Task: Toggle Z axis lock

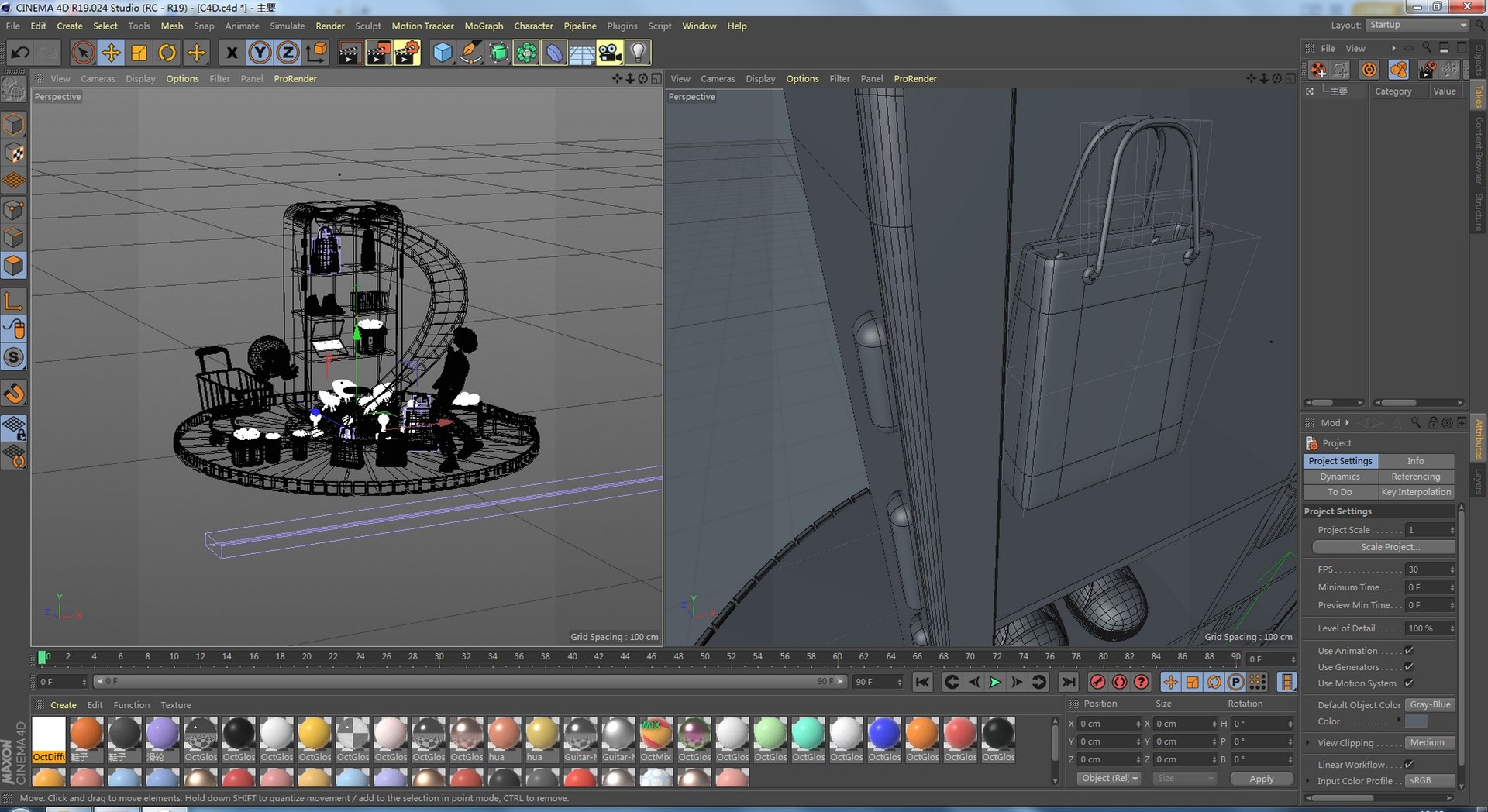Action: (288, 53)
